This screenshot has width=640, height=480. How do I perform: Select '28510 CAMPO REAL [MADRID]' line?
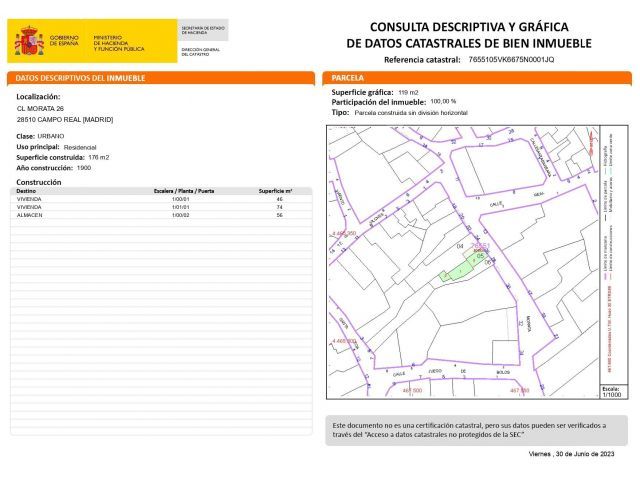pos(65,120)
